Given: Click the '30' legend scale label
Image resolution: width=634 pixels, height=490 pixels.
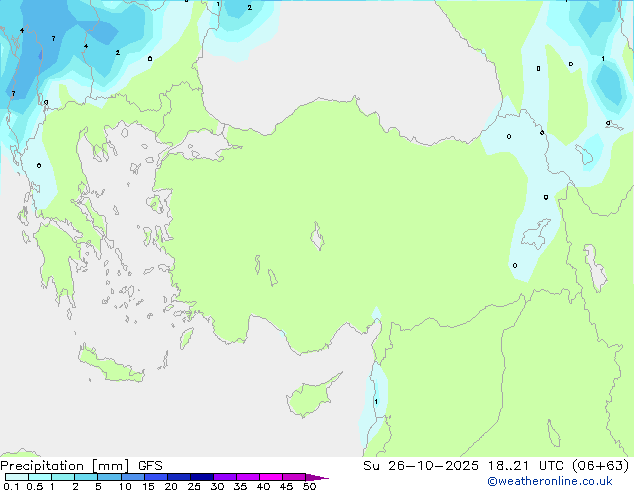Looking at the screenshot, I should click(217, 486).
